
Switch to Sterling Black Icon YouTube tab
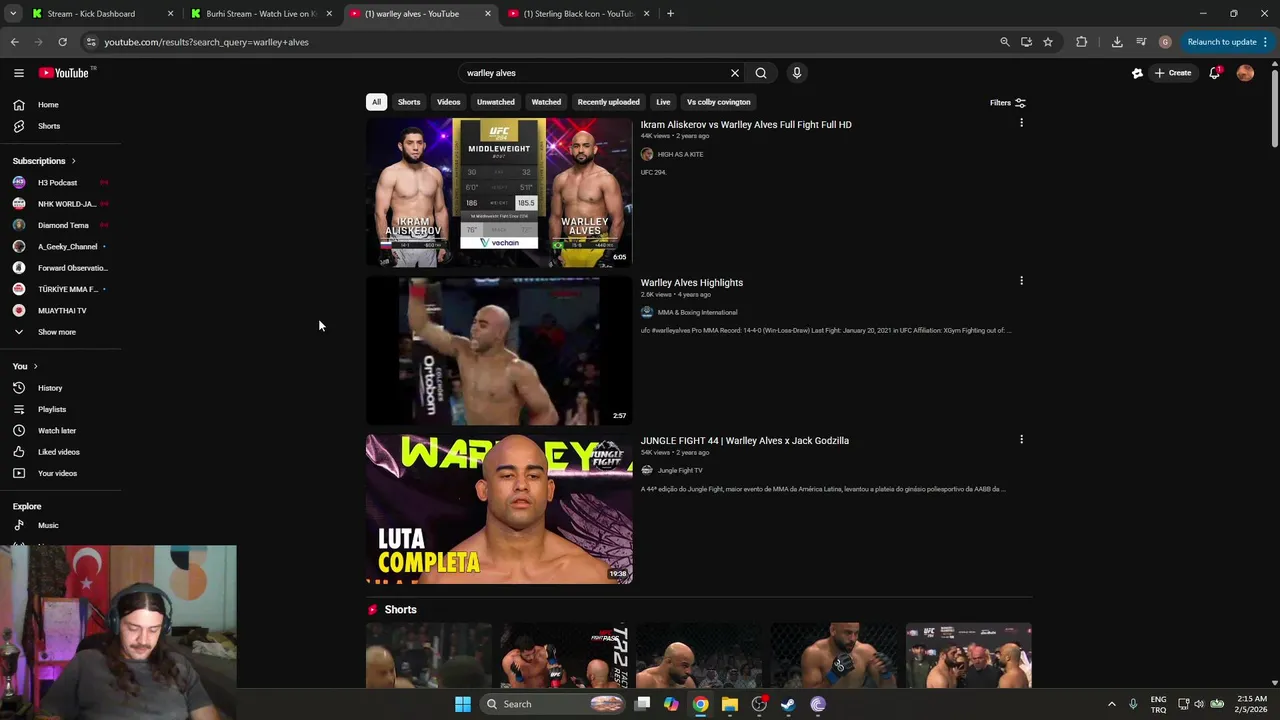point(579,14)
